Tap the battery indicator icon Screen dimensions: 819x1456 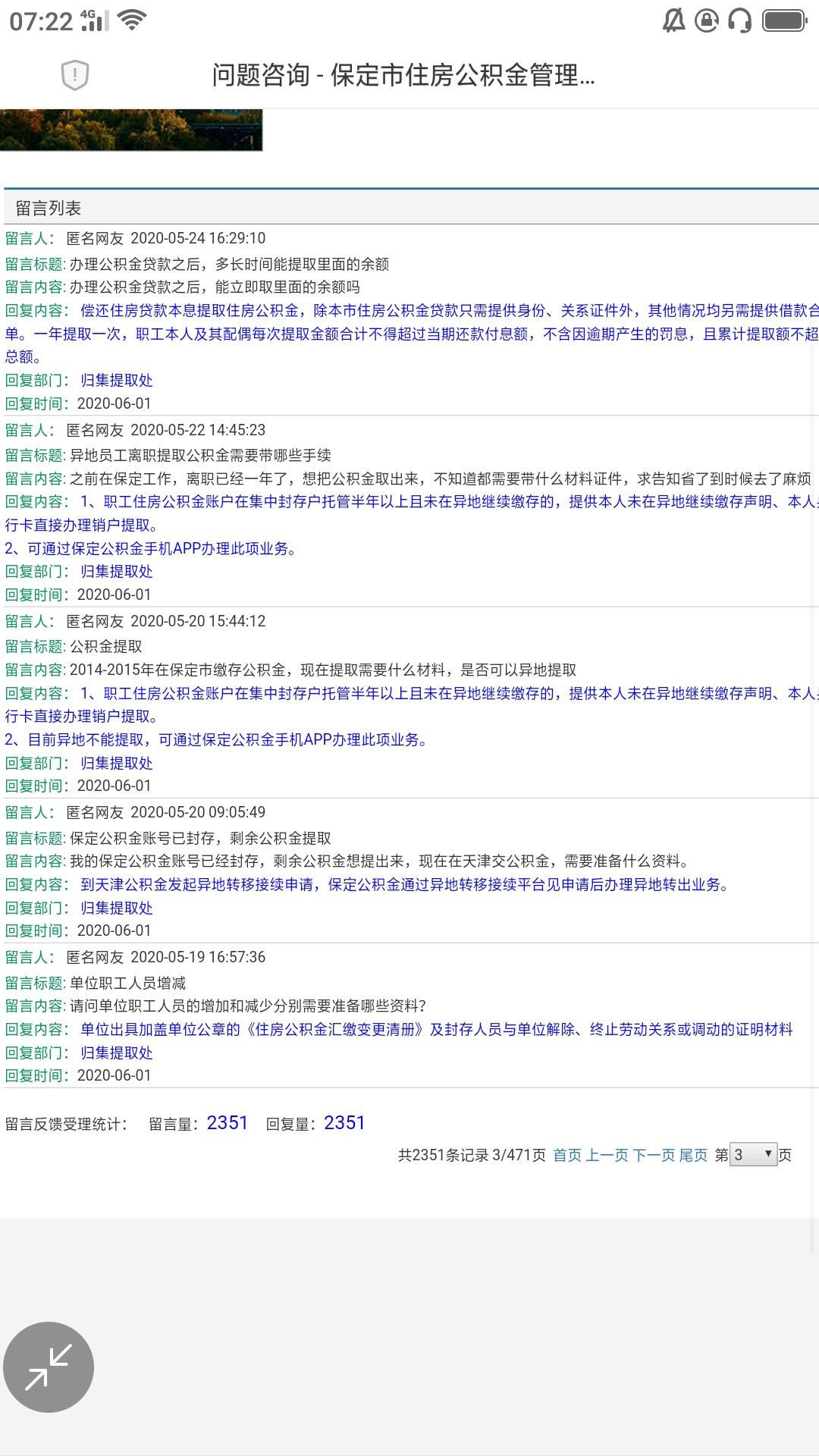pyautogui.click(x=784, y=20)
